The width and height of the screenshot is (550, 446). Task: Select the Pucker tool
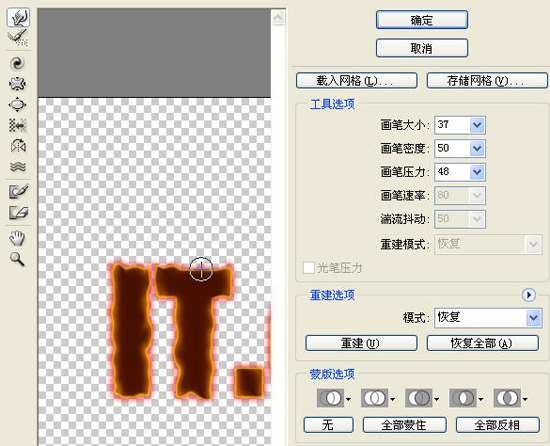click(x=18, y=84)
